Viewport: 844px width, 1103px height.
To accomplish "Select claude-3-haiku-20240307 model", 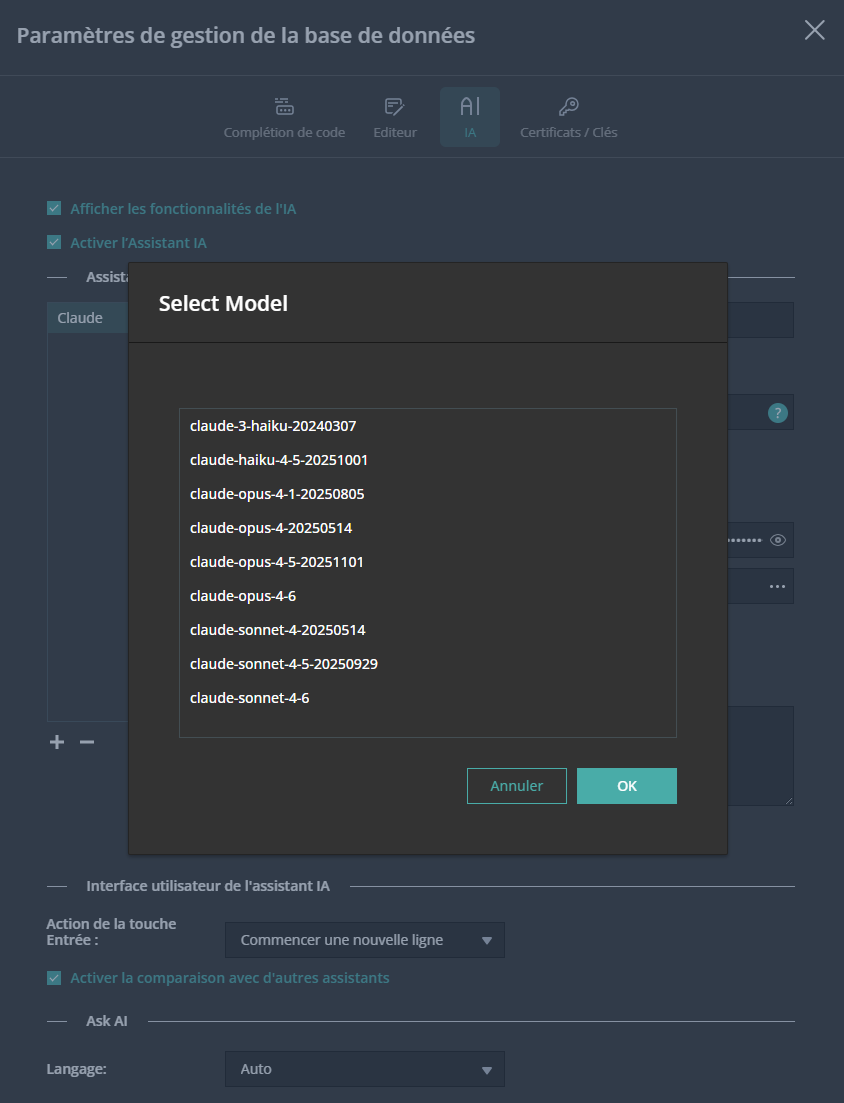I will pos(428,426).
